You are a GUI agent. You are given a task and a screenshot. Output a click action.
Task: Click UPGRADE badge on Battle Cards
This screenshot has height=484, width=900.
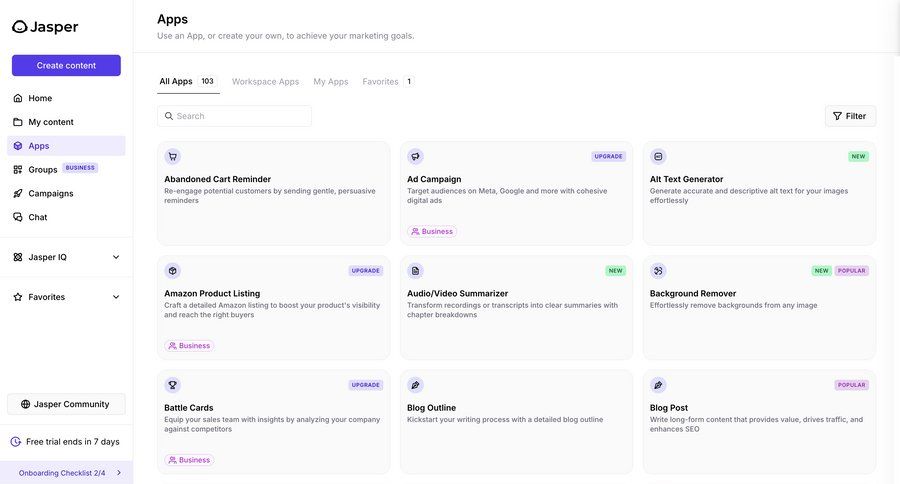(x=366, y=385)
